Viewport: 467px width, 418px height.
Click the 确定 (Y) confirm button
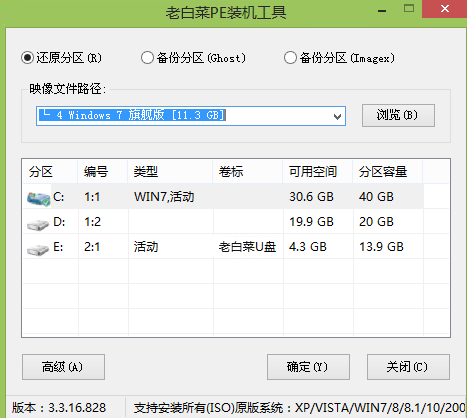[308, 367]
